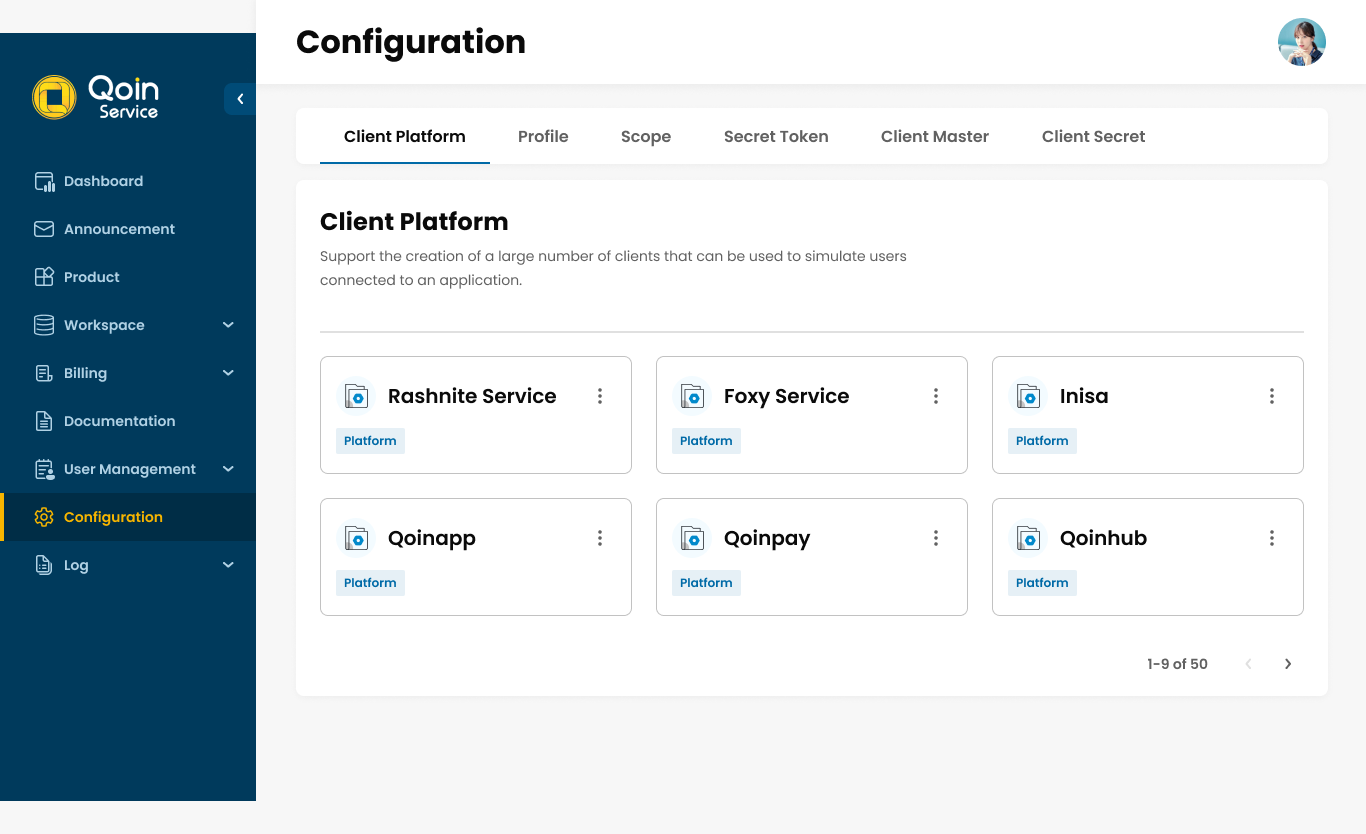Image resolution: width=1366 pixels, height=834 pixels.
Task: Click the Platform badge on Foxy Service
Action: [706, 440]
